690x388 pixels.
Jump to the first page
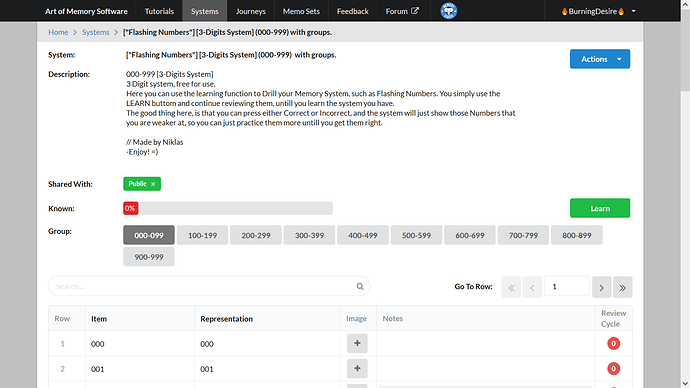pyautogui.click(x=511, y=287)
